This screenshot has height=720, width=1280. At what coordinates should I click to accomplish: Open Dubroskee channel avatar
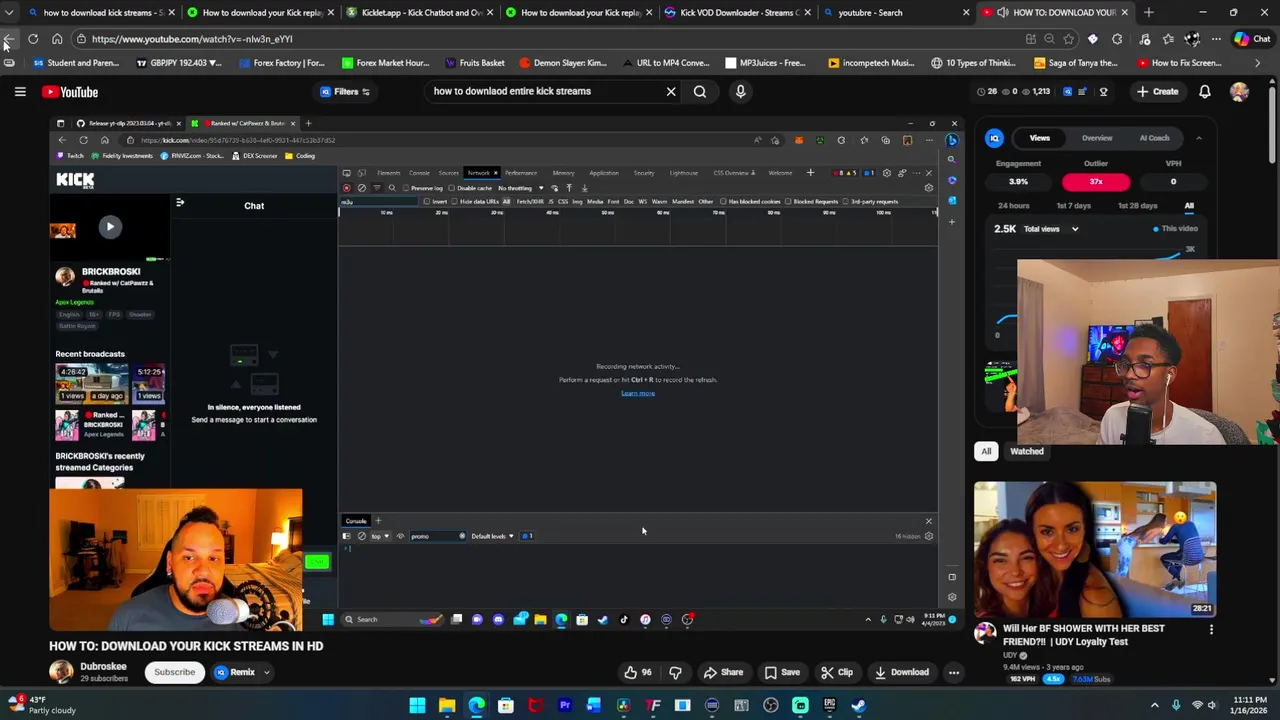click(62, 672)
